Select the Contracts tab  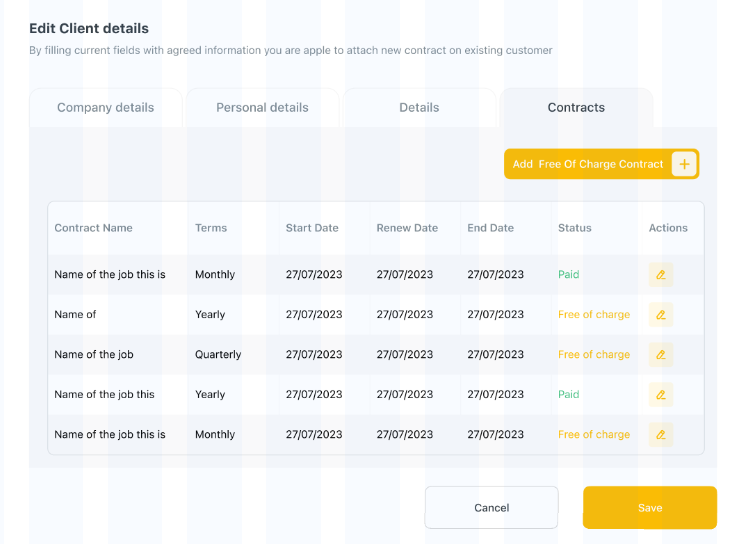click(576, 108)
